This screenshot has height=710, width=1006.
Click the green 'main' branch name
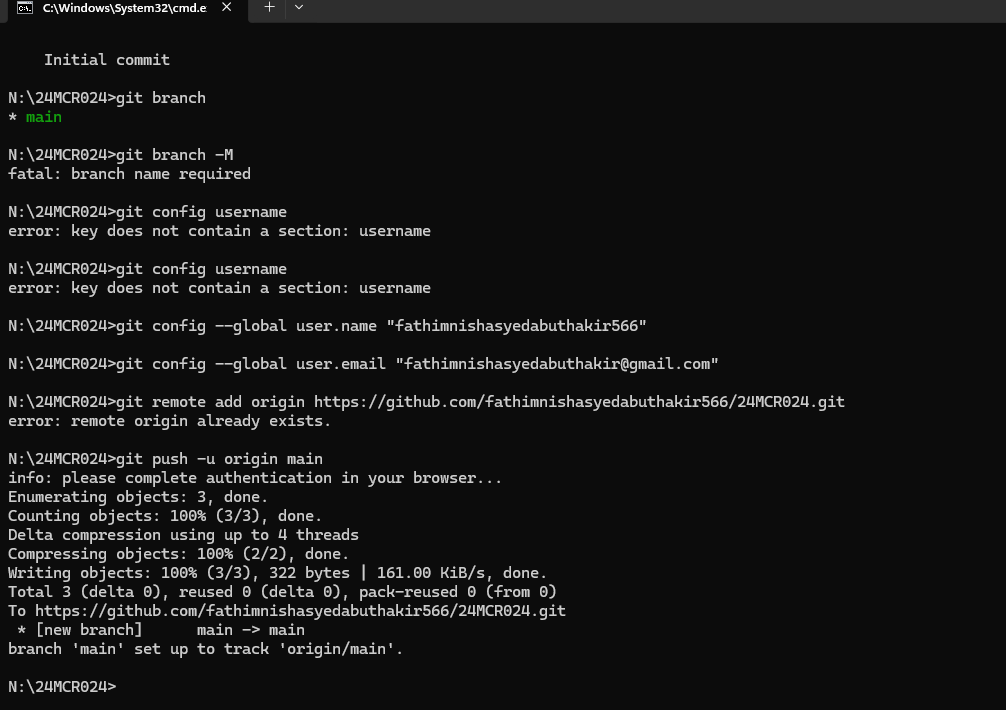pos(44,117)
